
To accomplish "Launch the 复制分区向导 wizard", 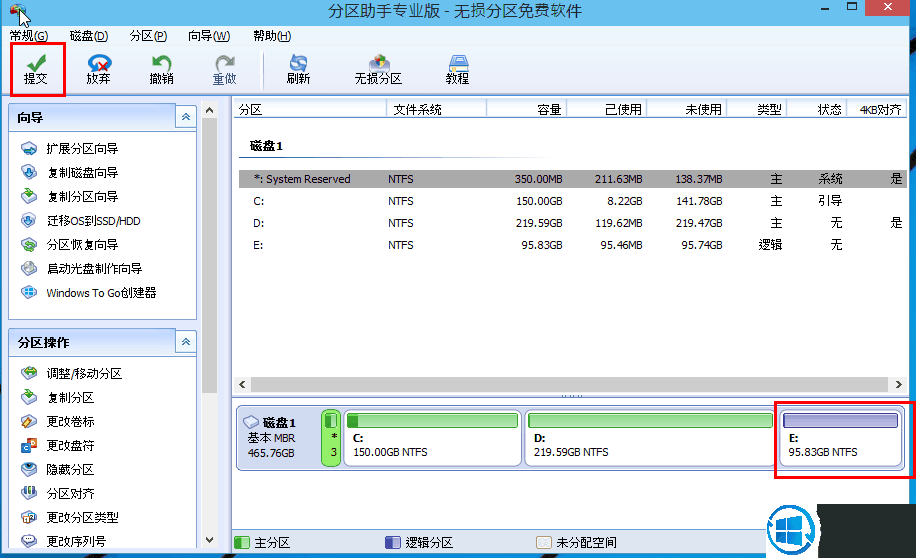I will pyautogui.click(x=70, y=196).
